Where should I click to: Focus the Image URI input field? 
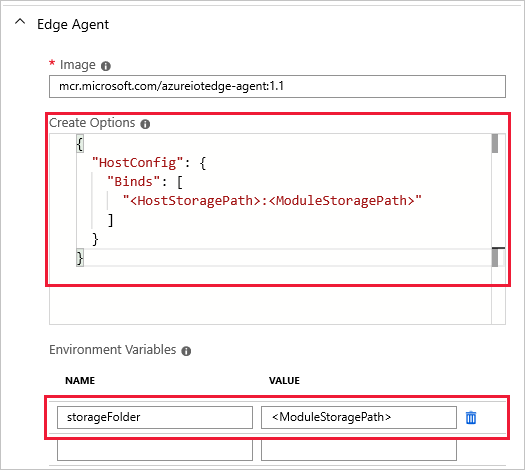(277, 86)
